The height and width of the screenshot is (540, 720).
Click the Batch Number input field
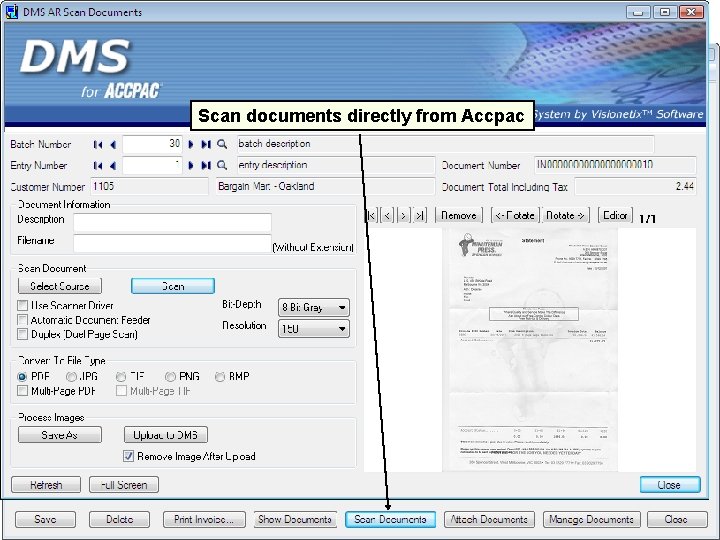[x=152, y=144]
